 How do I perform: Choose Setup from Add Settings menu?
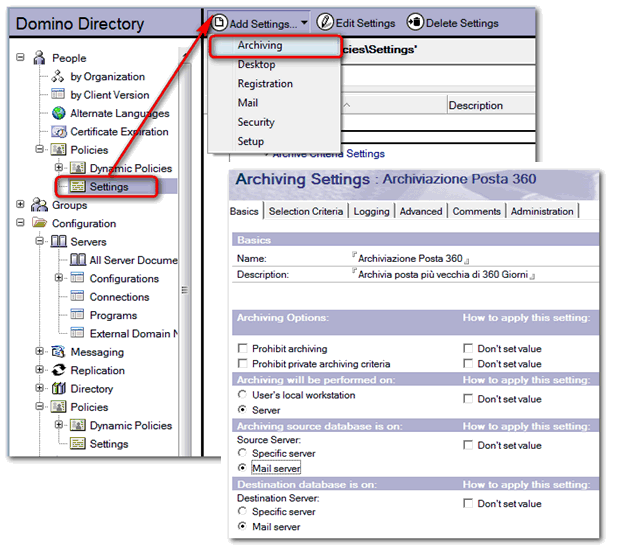click(274, 141)
